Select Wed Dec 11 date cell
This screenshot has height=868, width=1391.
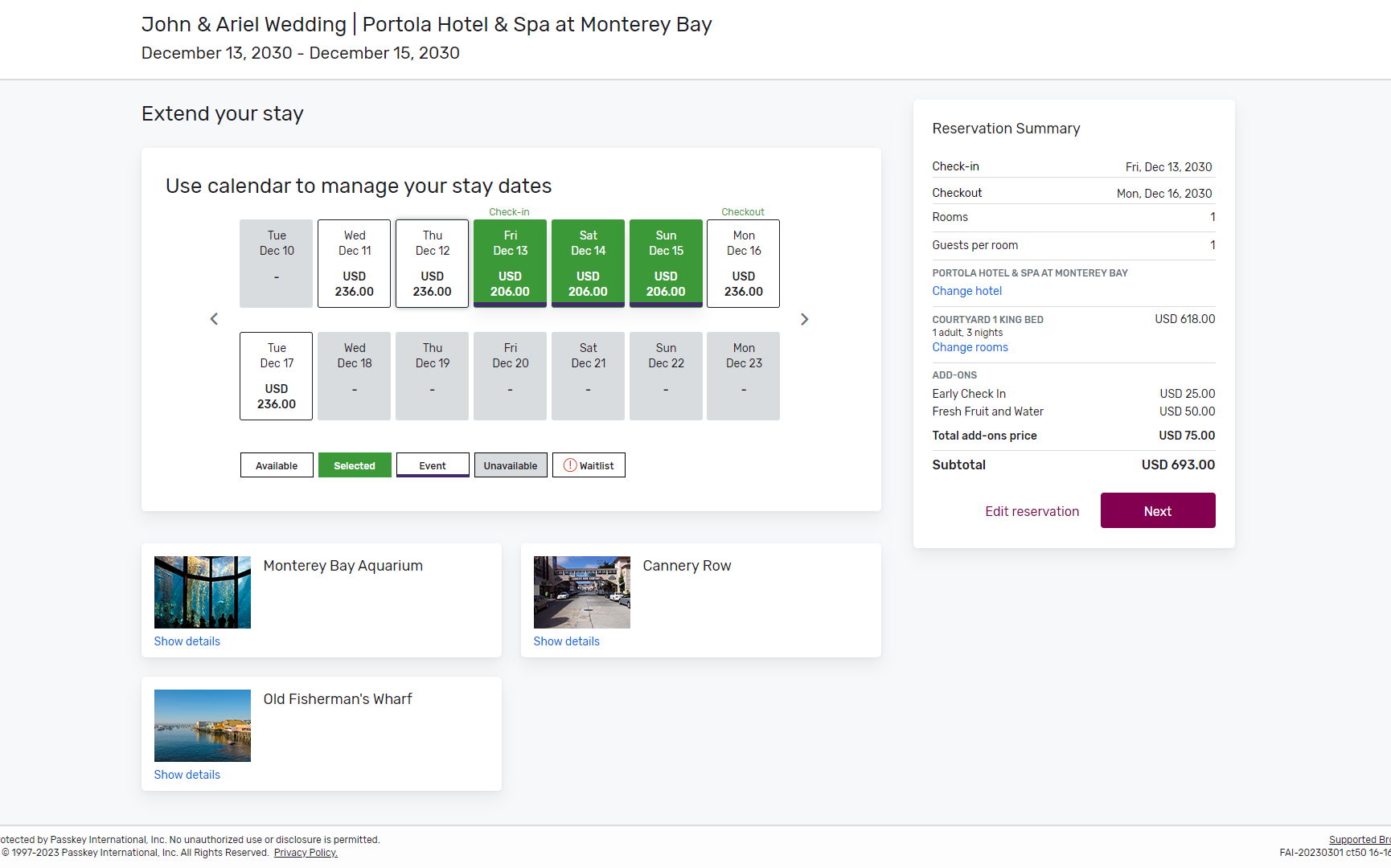tap(355, 264)
